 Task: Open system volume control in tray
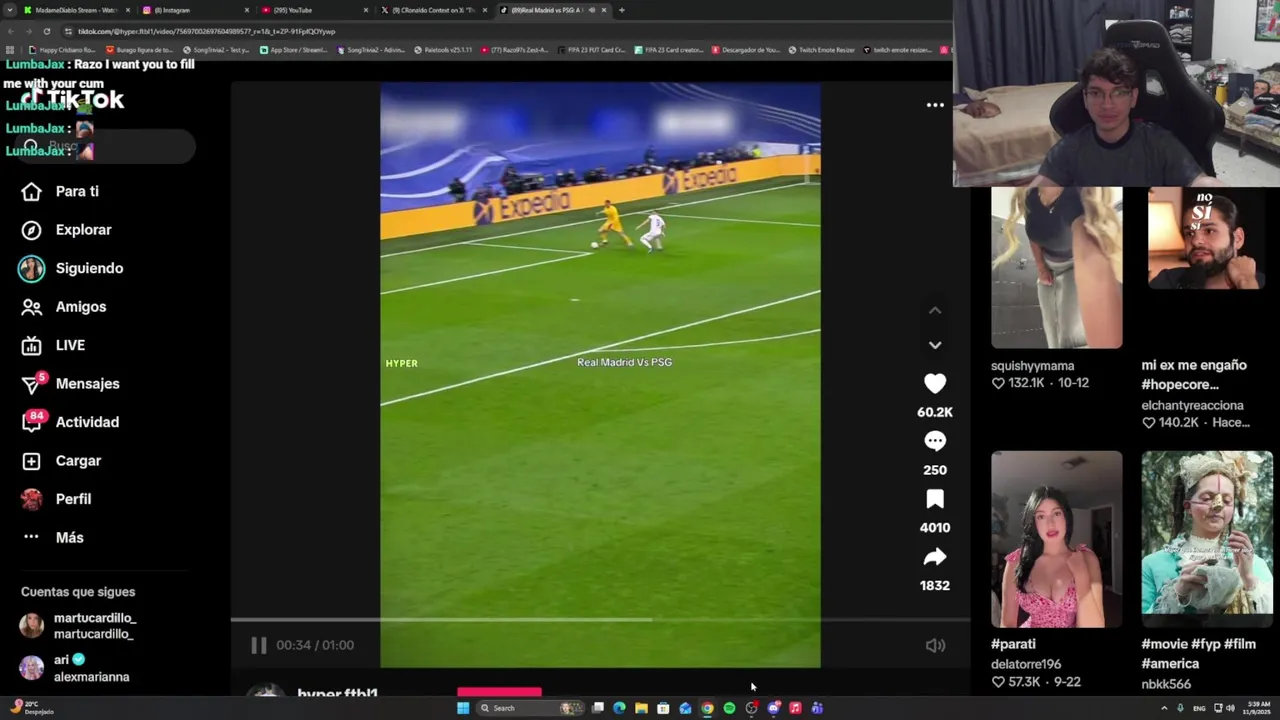click(x=1230, y=708)
